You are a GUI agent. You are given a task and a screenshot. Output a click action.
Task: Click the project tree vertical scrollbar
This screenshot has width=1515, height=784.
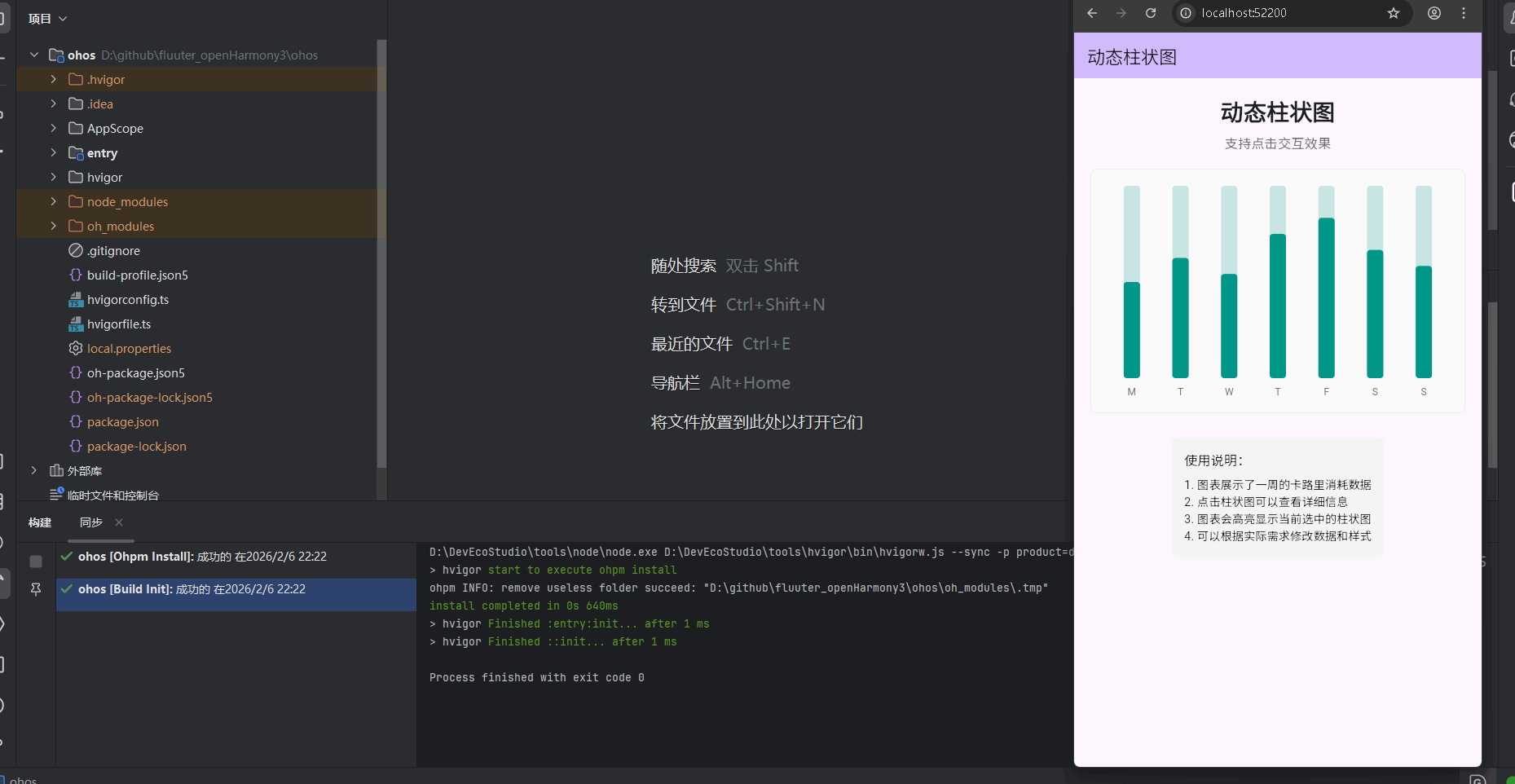(381, 253)
